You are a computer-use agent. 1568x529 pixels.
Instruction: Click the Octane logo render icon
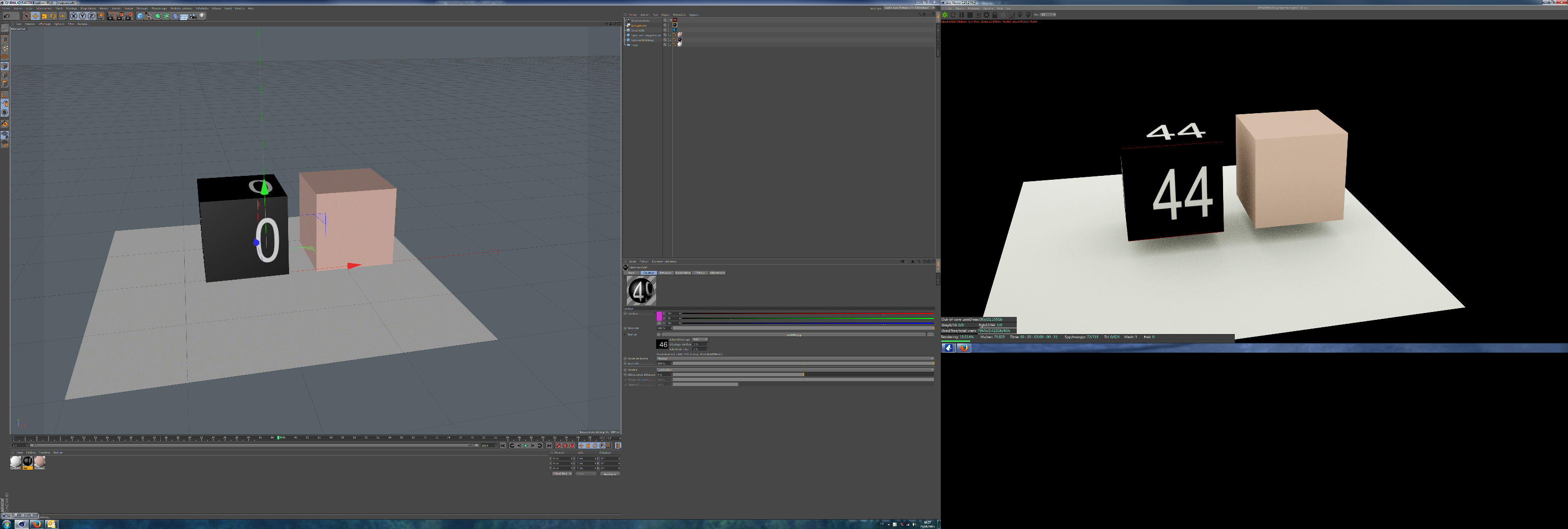[x=945, y=15]
